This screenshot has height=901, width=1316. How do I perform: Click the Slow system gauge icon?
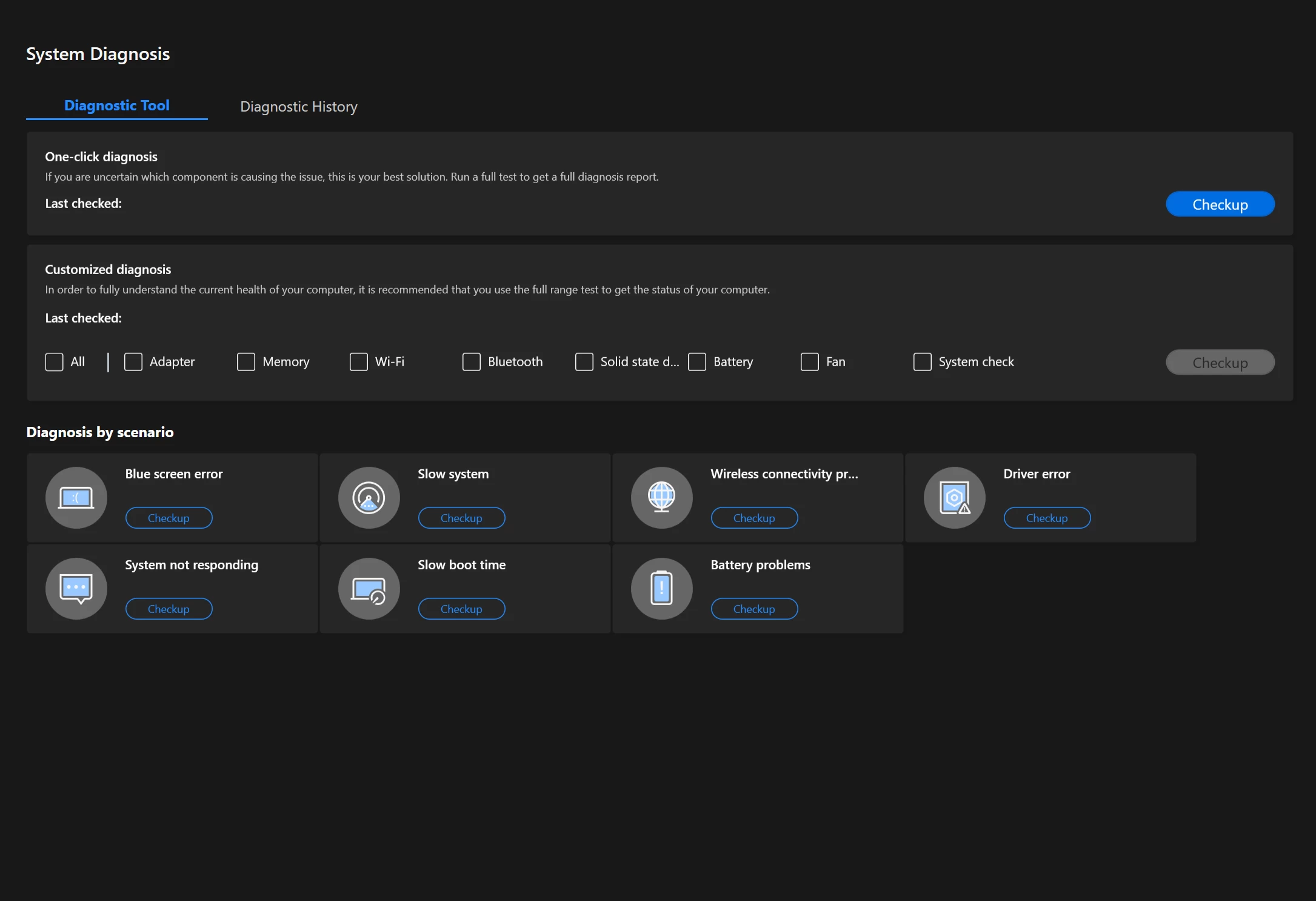(x=369, y=498)
